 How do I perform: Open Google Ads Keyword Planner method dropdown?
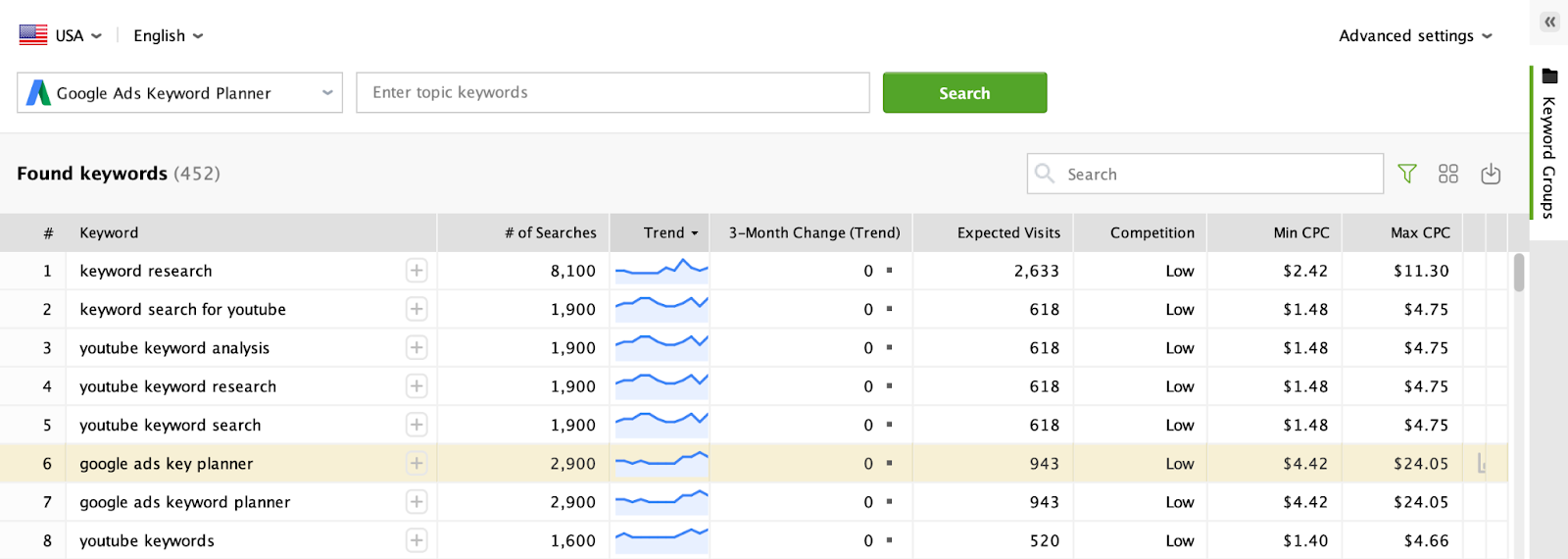[x=180, y=93]
